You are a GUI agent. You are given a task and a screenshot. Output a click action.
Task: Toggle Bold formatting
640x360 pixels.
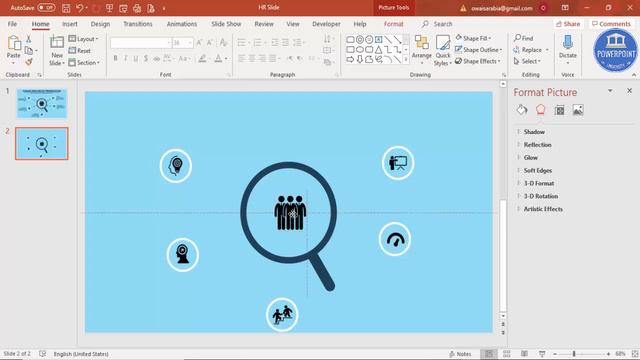click(116, 59)
